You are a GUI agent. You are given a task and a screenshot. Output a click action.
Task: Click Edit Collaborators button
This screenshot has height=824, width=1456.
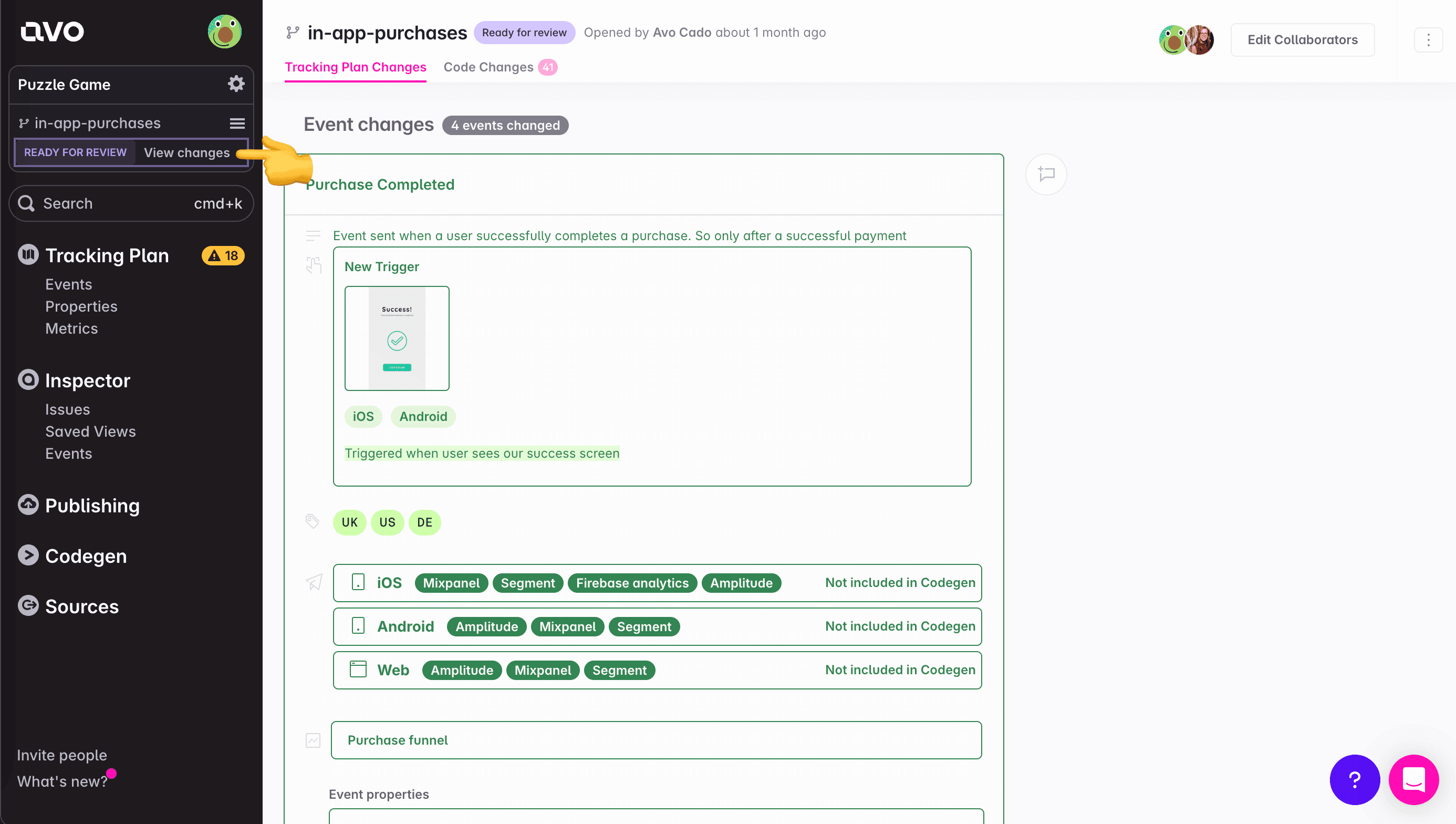(x=1302, y=40)
